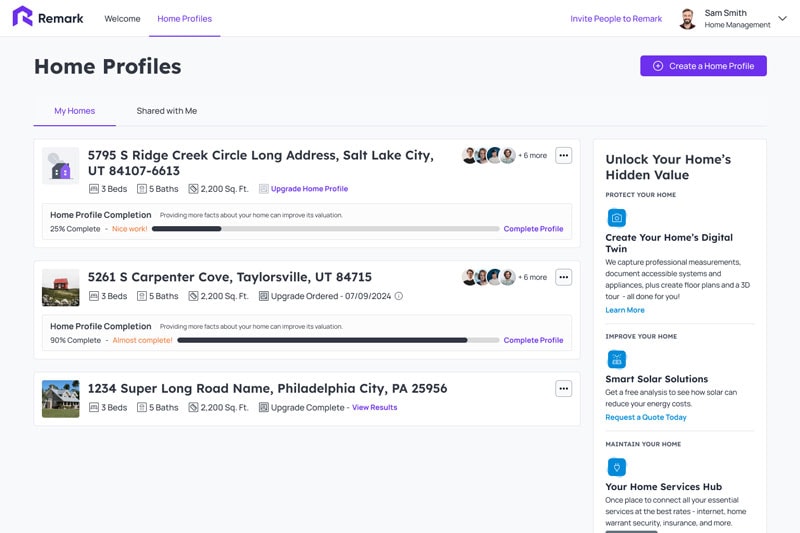Switch to the Shared with Me tab
Image resolution: width=800 pixels, height=533 pixels.
(167, 111)
